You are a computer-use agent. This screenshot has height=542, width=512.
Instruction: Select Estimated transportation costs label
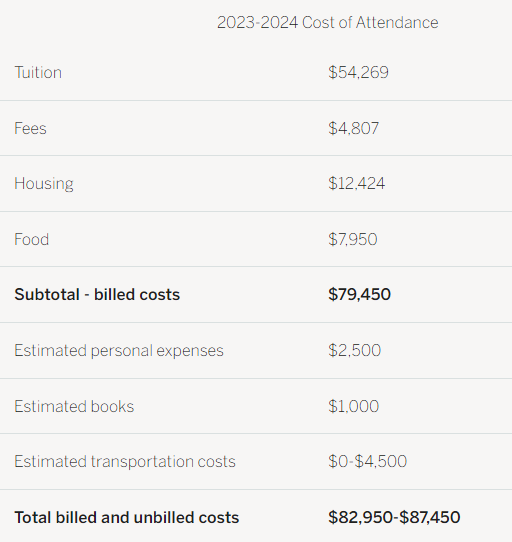[x=125, y=462]
